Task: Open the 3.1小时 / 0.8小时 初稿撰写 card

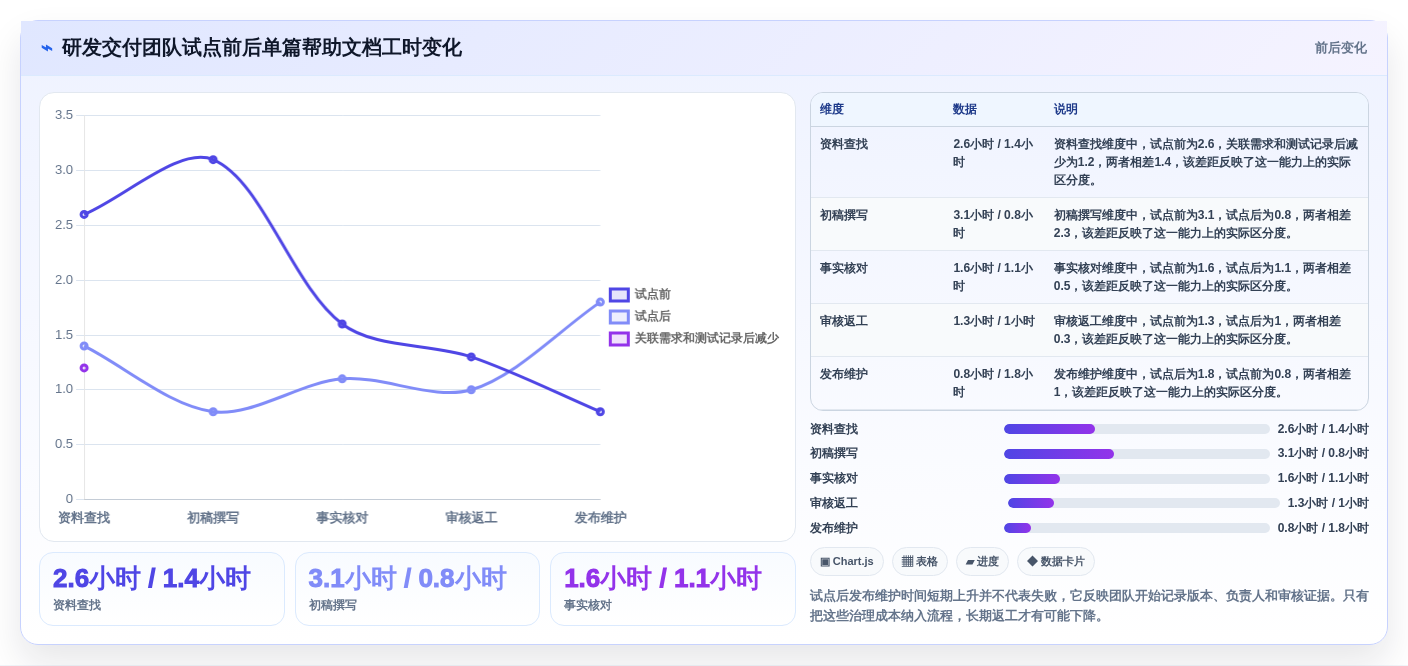Action: pyautogui.click(x=417, y=589)
